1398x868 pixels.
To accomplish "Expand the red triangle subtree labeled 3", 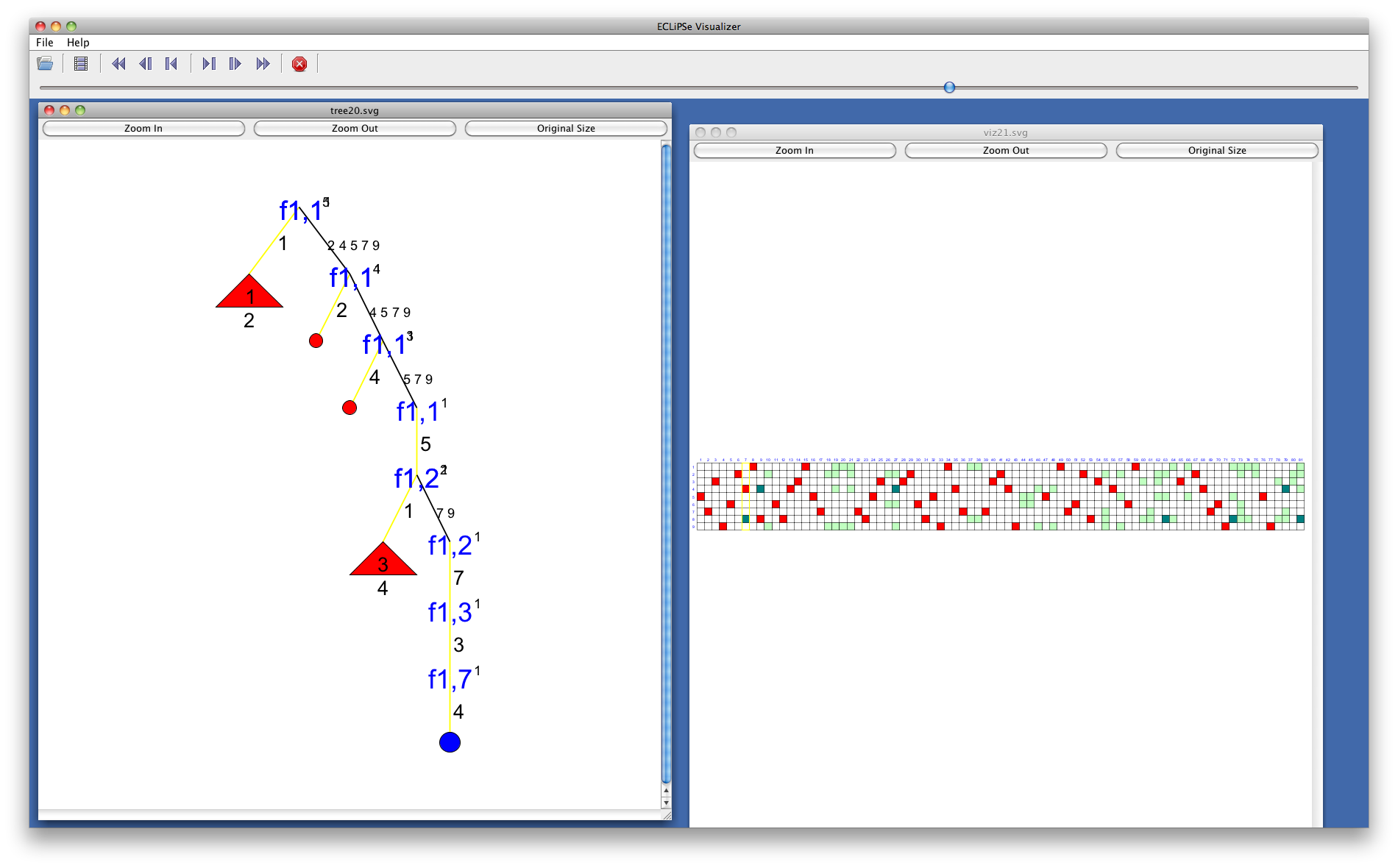I will point(383,561).
